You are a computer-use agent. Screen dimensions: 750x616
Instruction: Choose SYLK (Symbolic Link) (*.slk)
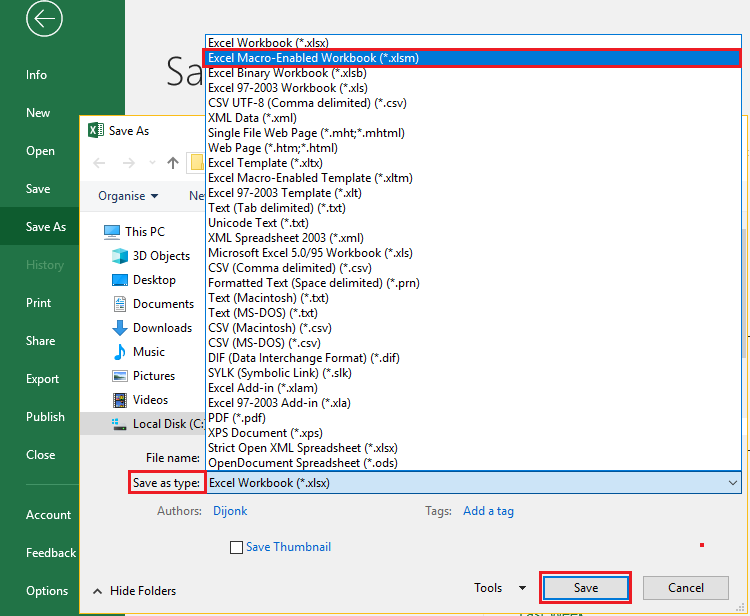click(474, 373)
